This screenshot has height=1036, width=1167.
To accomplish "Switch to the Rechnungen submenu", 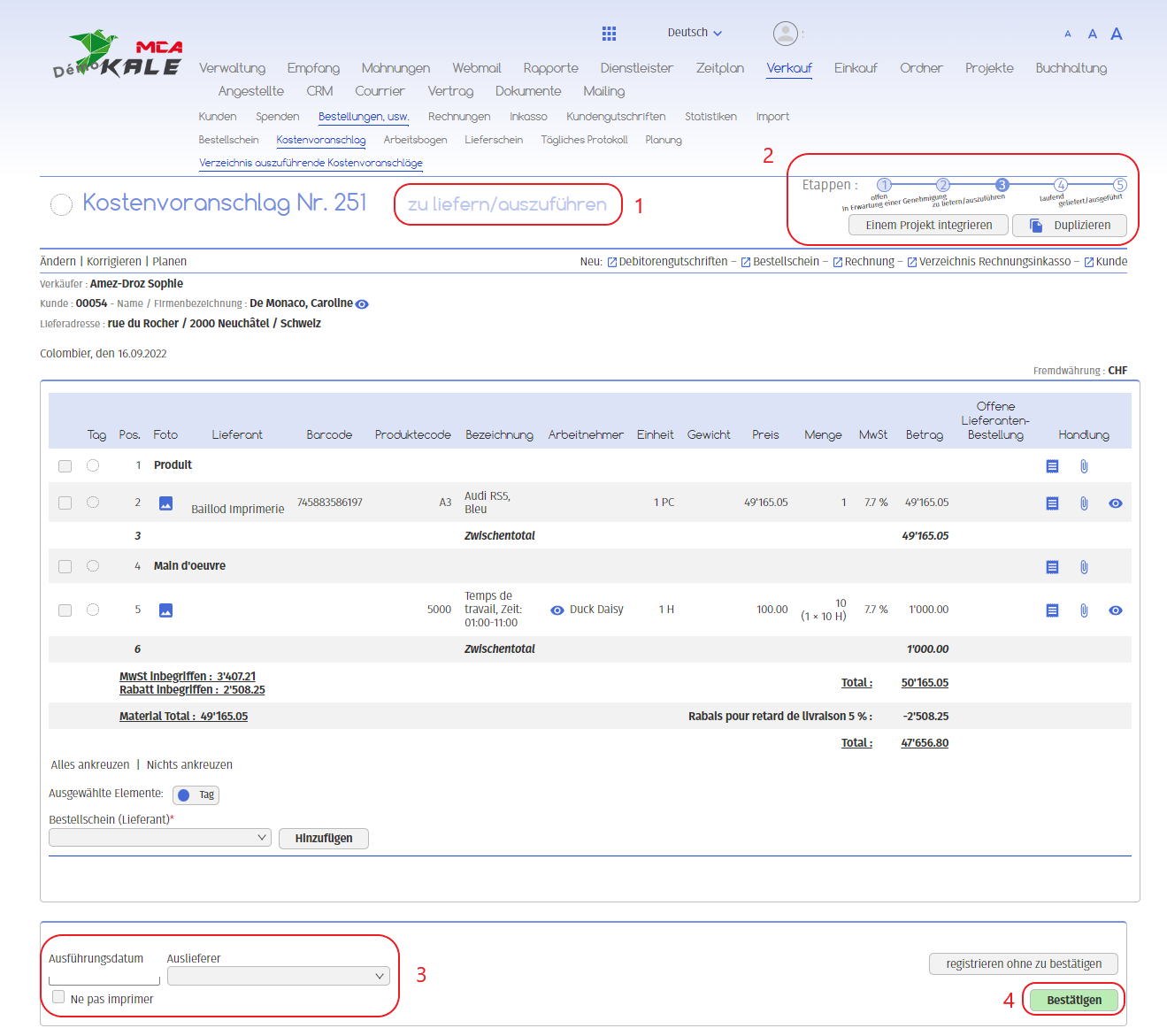I will coord(458,117).
